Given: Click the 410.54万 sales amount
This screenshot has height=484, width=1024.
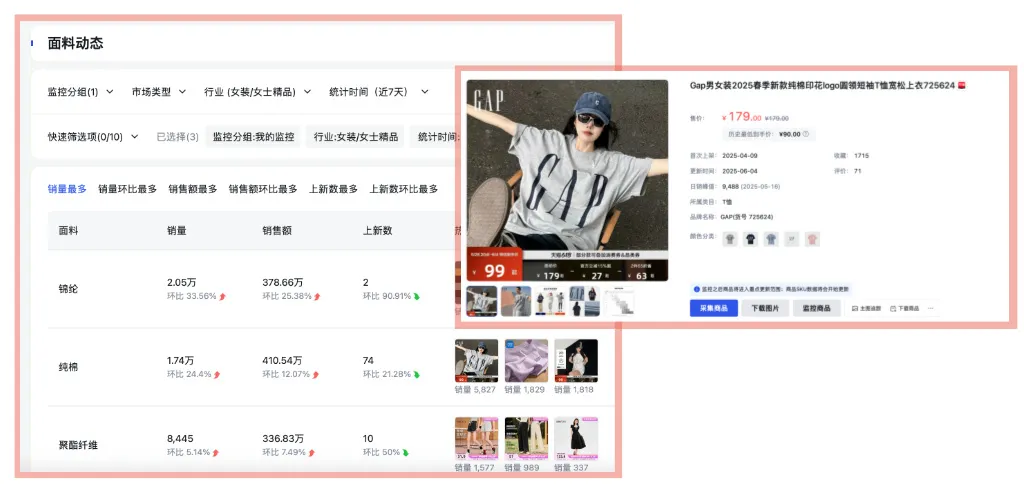Looking at the screenshot, I should click(282, 361).
